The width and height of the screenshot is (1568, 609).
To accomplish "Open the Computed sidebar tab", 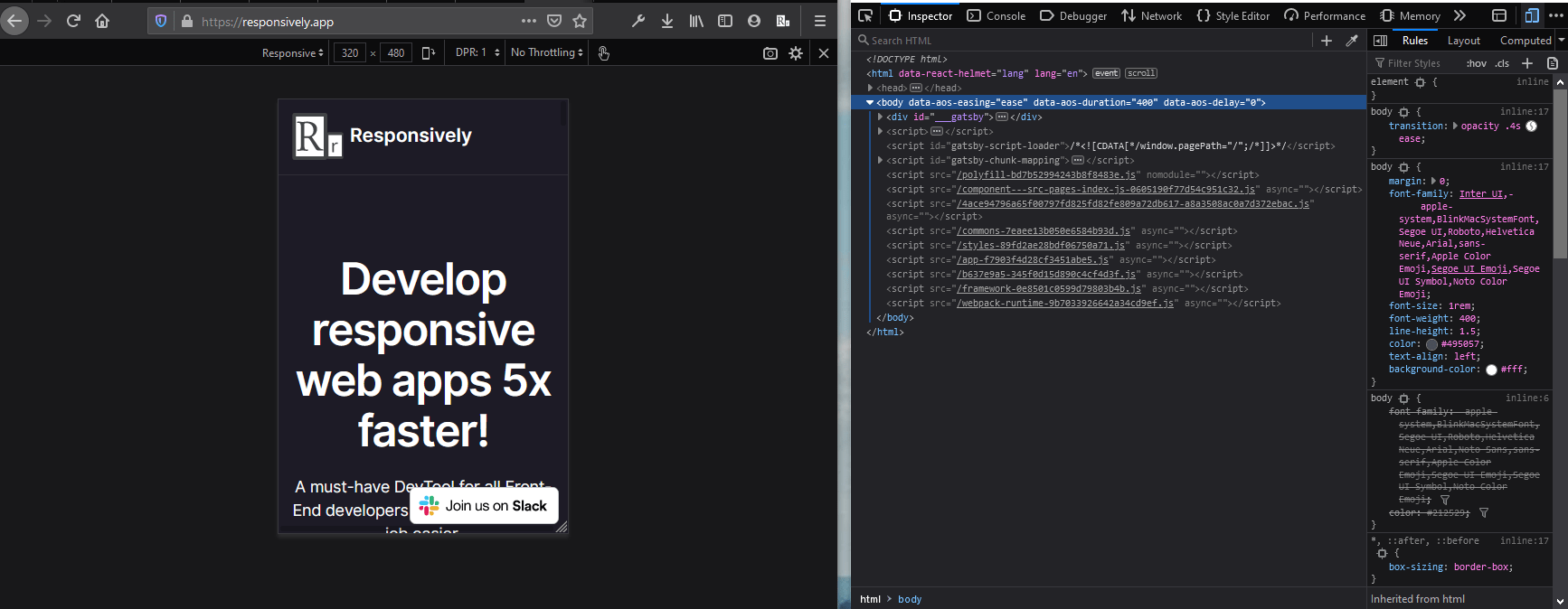I will pos(1525,41).
